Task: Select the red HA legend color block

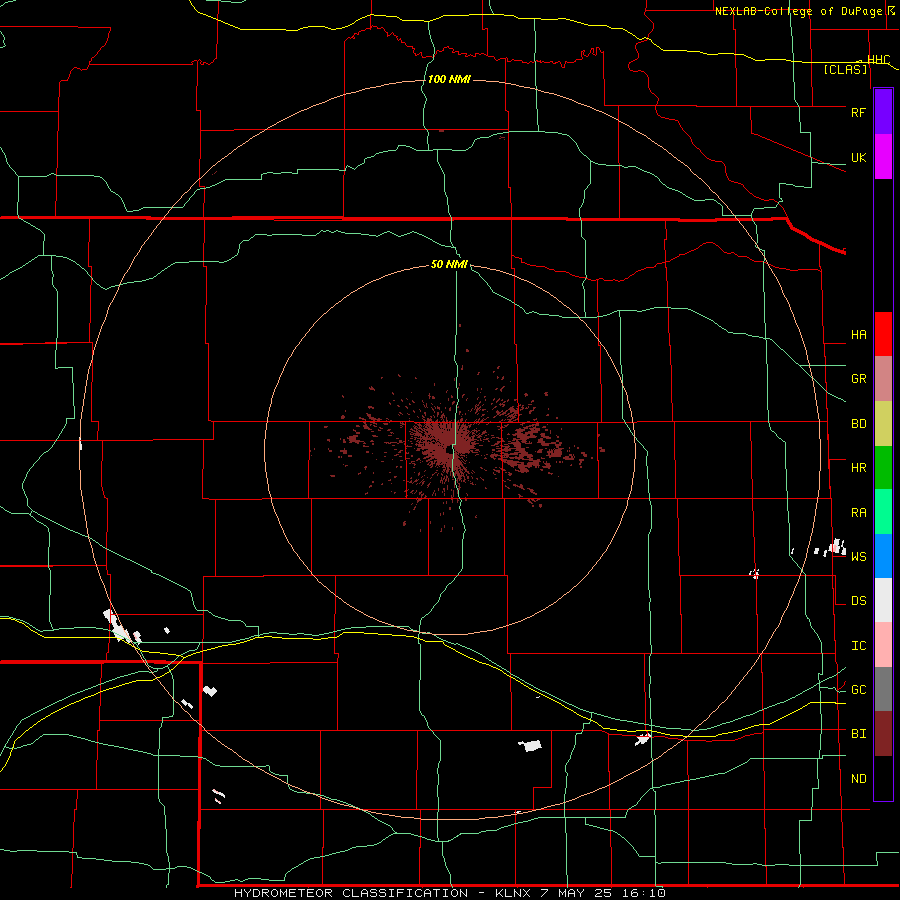Action: pyautogui.click(x=883, y=334)
